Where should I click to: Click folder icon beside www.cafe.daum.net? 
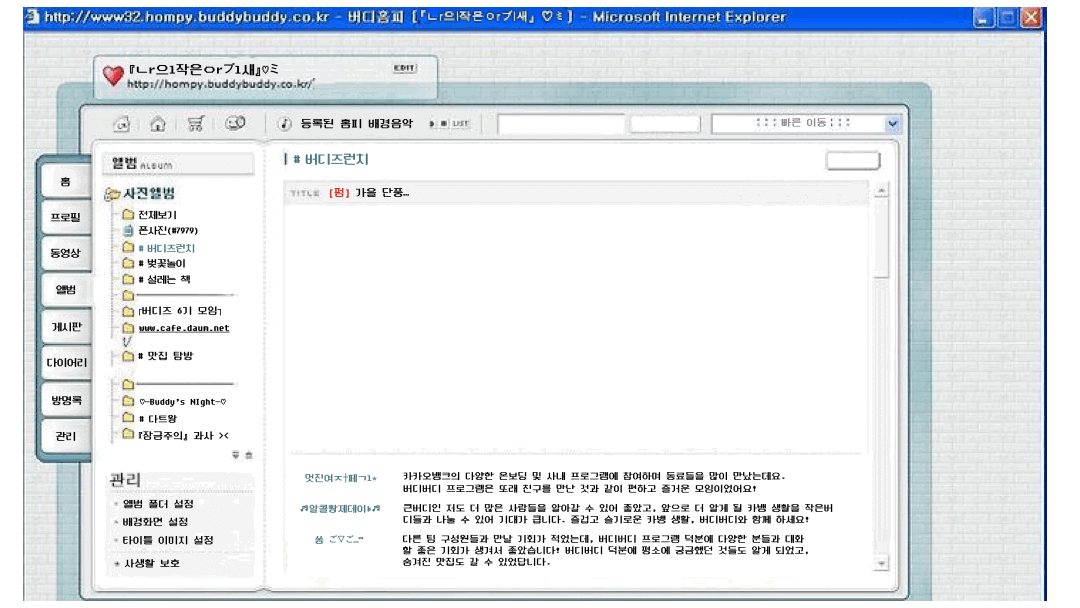(128, 328)
